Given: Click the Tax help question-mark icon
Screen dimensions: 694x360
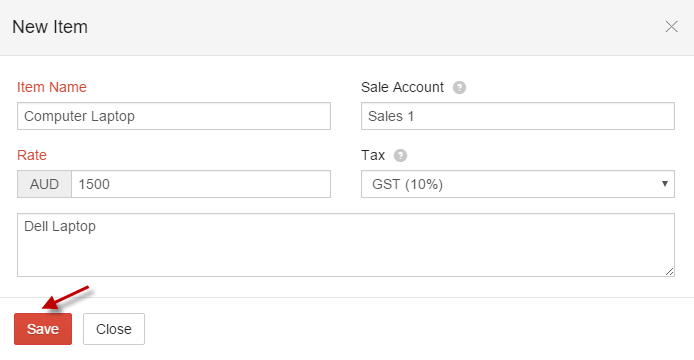Looking at the screenshot, I should pos(400,155).
